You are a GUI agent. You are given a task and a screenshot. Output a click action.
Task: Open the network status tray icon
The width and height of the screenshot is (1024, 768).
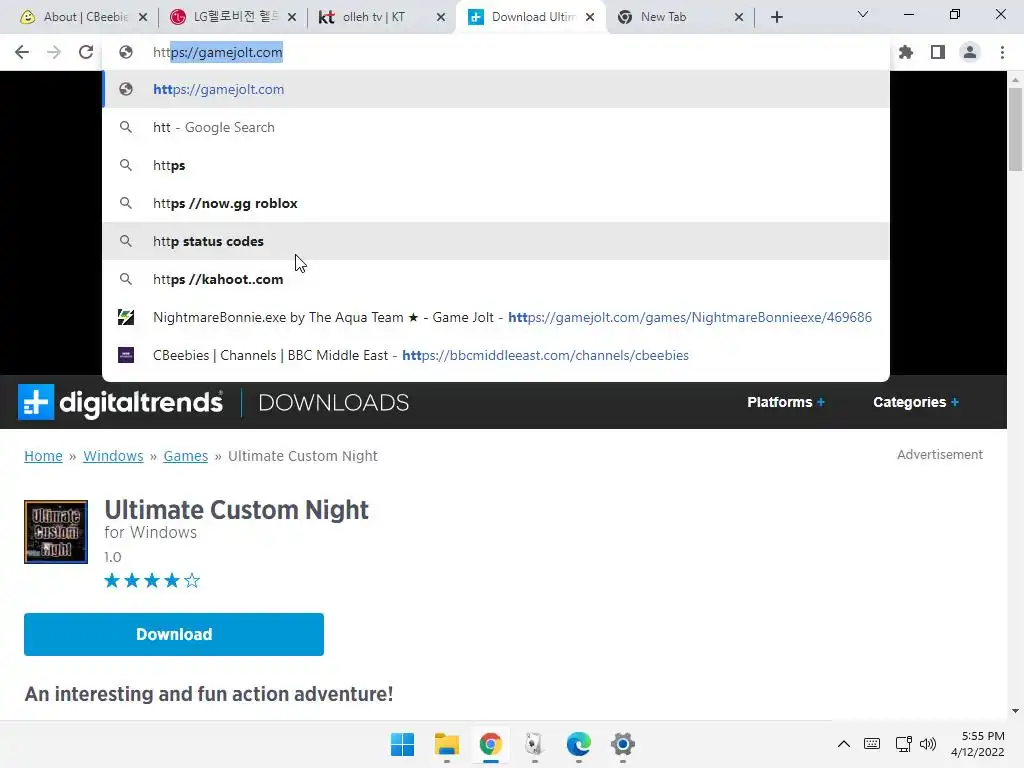click(x=904, y=744)
